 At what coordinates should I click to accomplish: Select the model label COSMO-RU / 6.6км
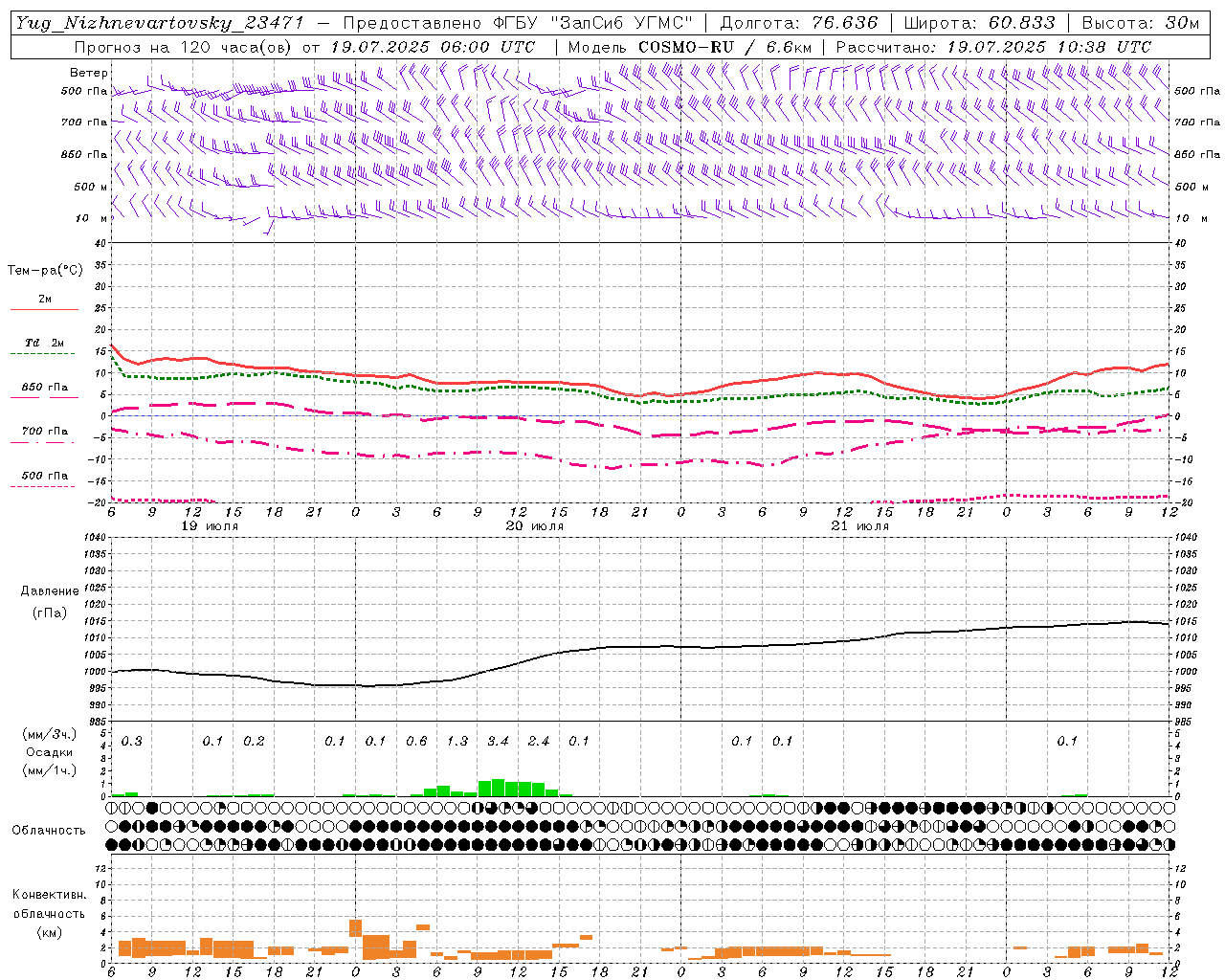coord(725,47)
